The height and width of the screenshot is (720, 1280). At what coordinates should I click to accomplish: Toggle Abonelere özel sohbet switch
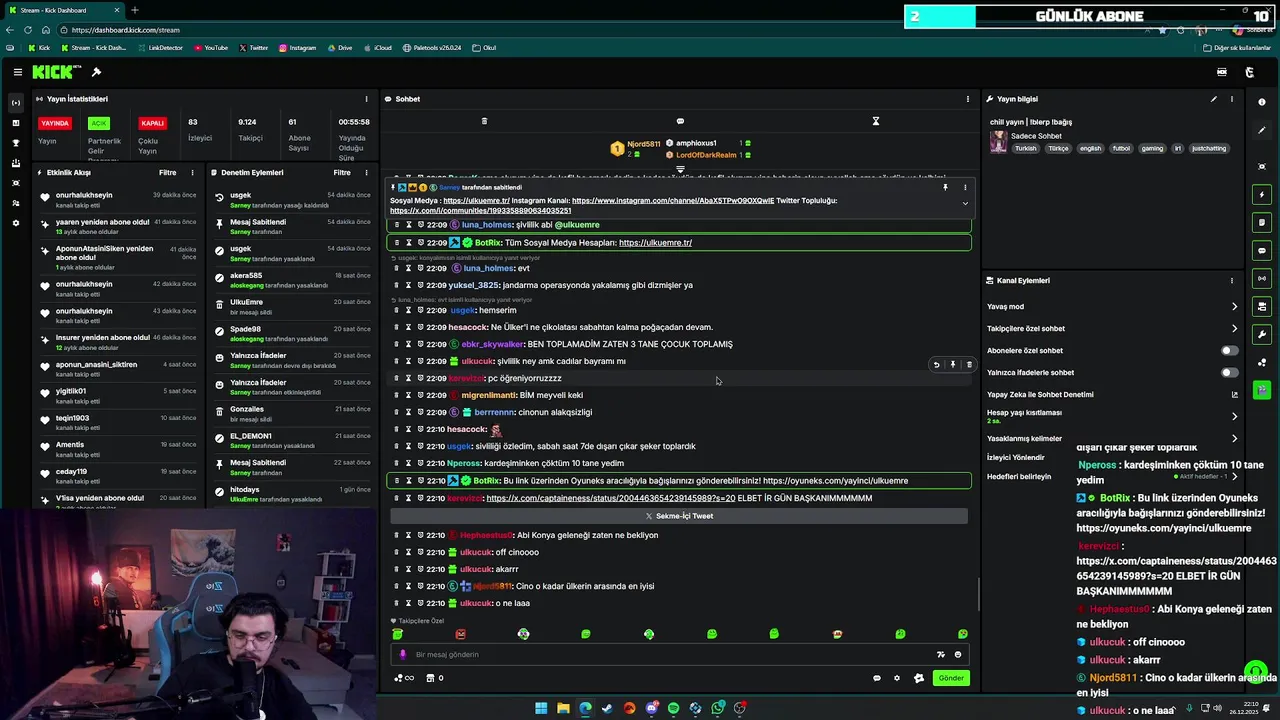coord(1229,351)
